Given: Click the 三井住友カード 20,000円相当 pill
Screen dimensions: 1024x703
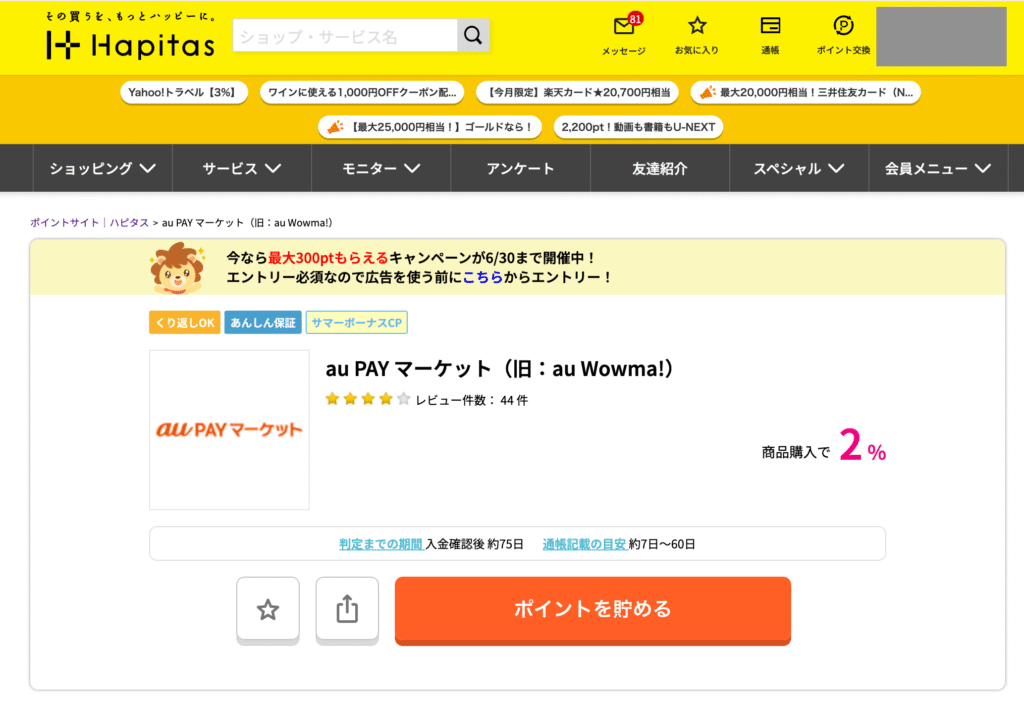Looking at the screenshot, I should point(806,92).
